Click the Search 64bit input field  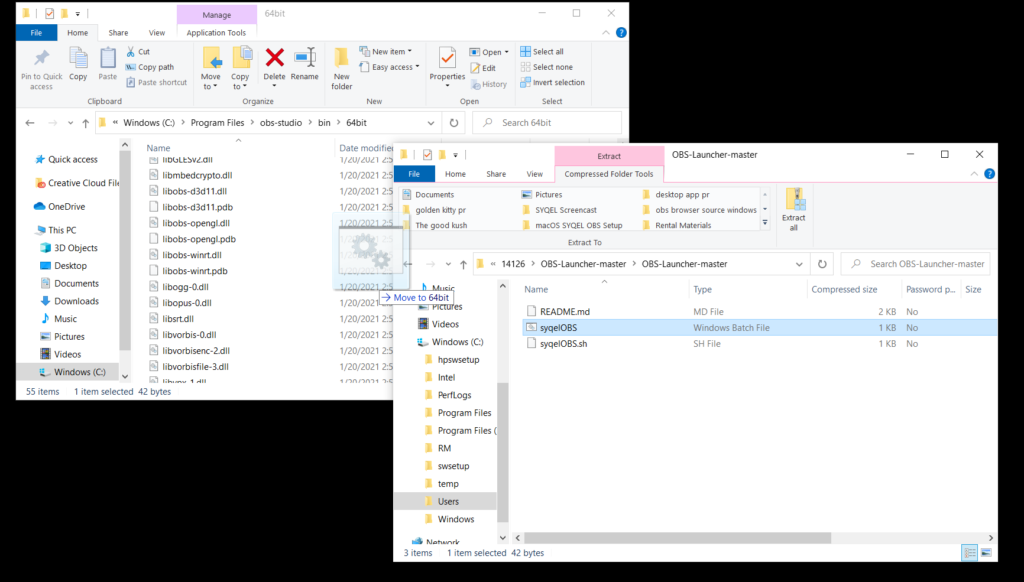[x=547, y=123]
